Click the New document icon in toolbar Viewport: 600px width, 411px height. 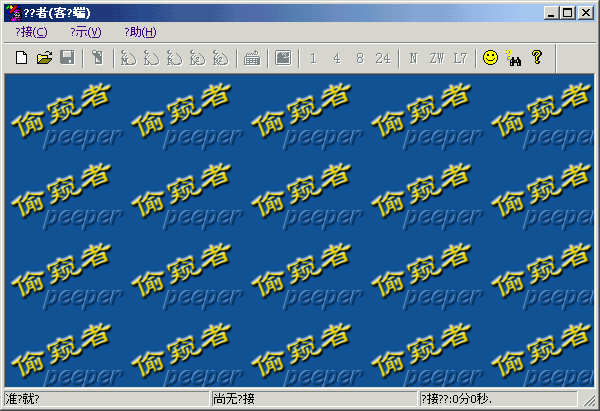(20, 58)
